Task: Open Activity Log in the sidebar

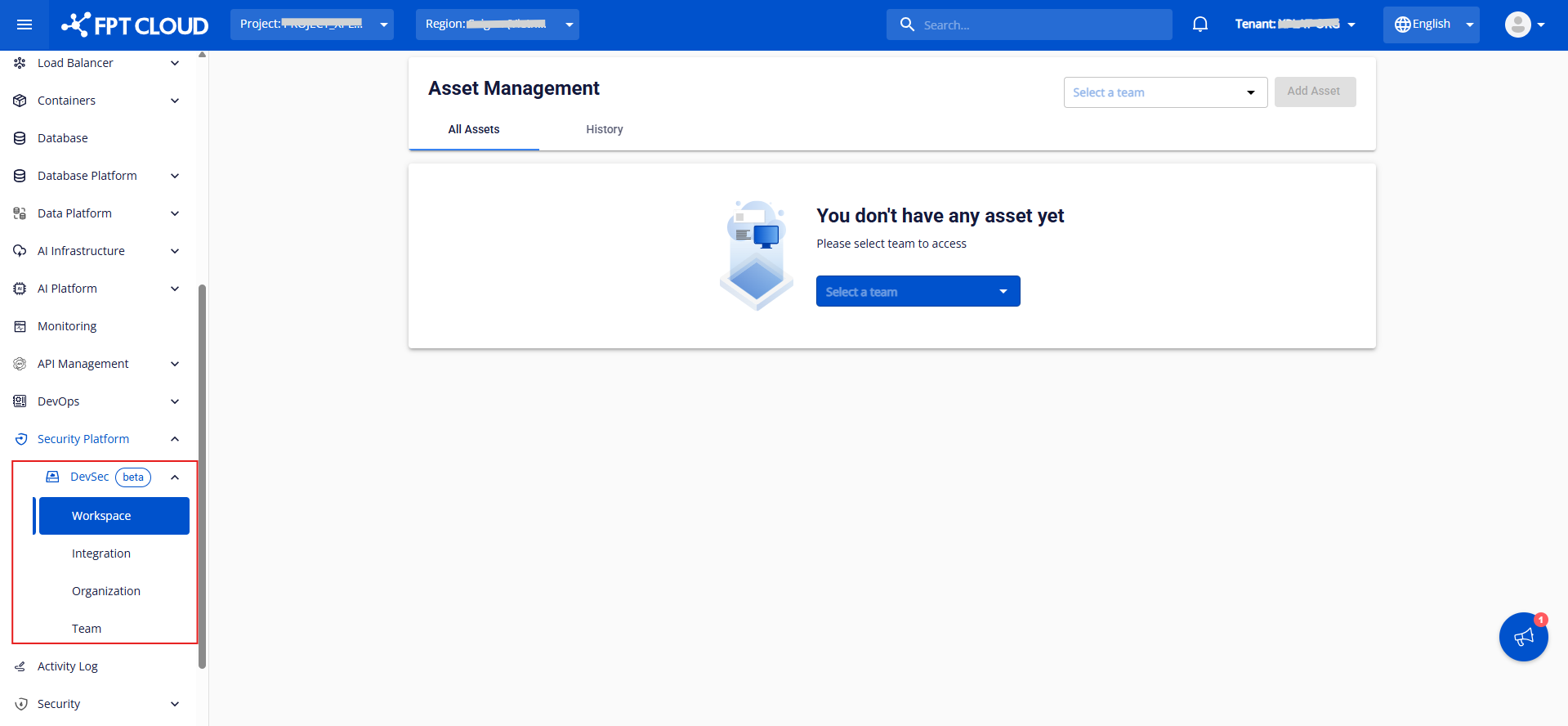Action: pos(67,666)
